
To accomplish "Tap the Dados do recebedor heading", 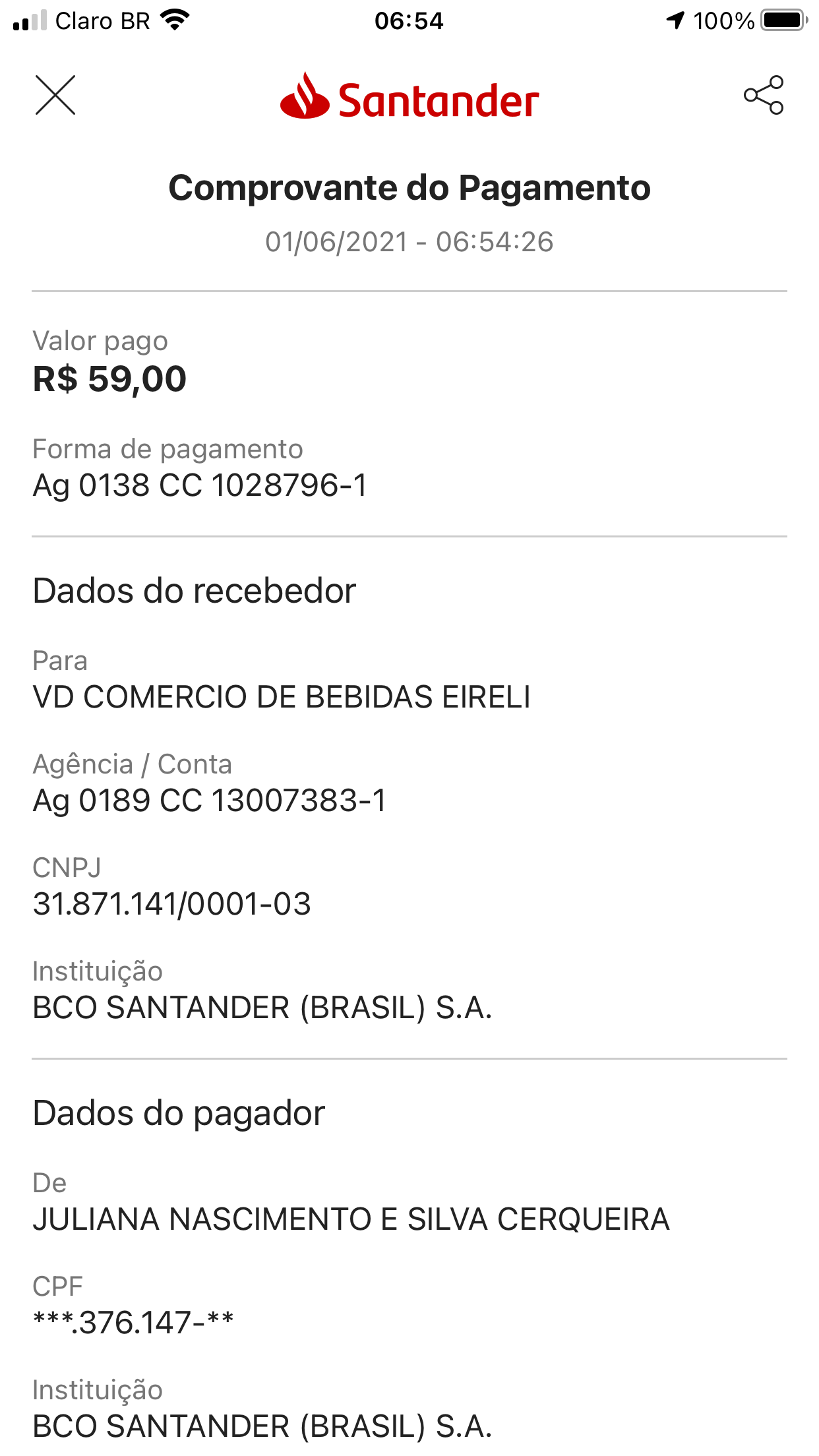I will click(x=195, y=591).
